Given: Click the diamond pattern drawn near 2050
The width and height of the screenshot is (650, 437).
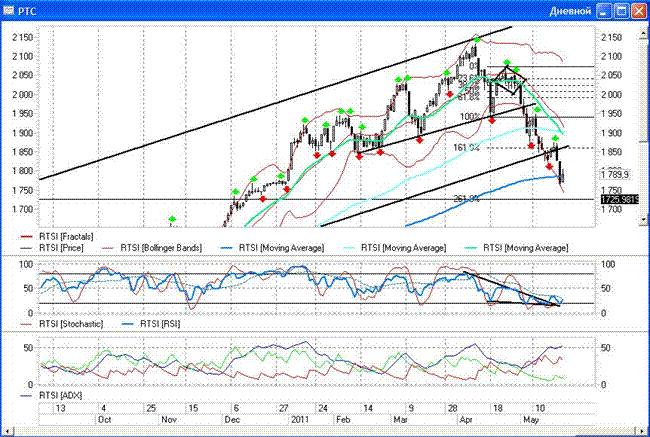Looking at the screenshot, I should pos(509,80).
